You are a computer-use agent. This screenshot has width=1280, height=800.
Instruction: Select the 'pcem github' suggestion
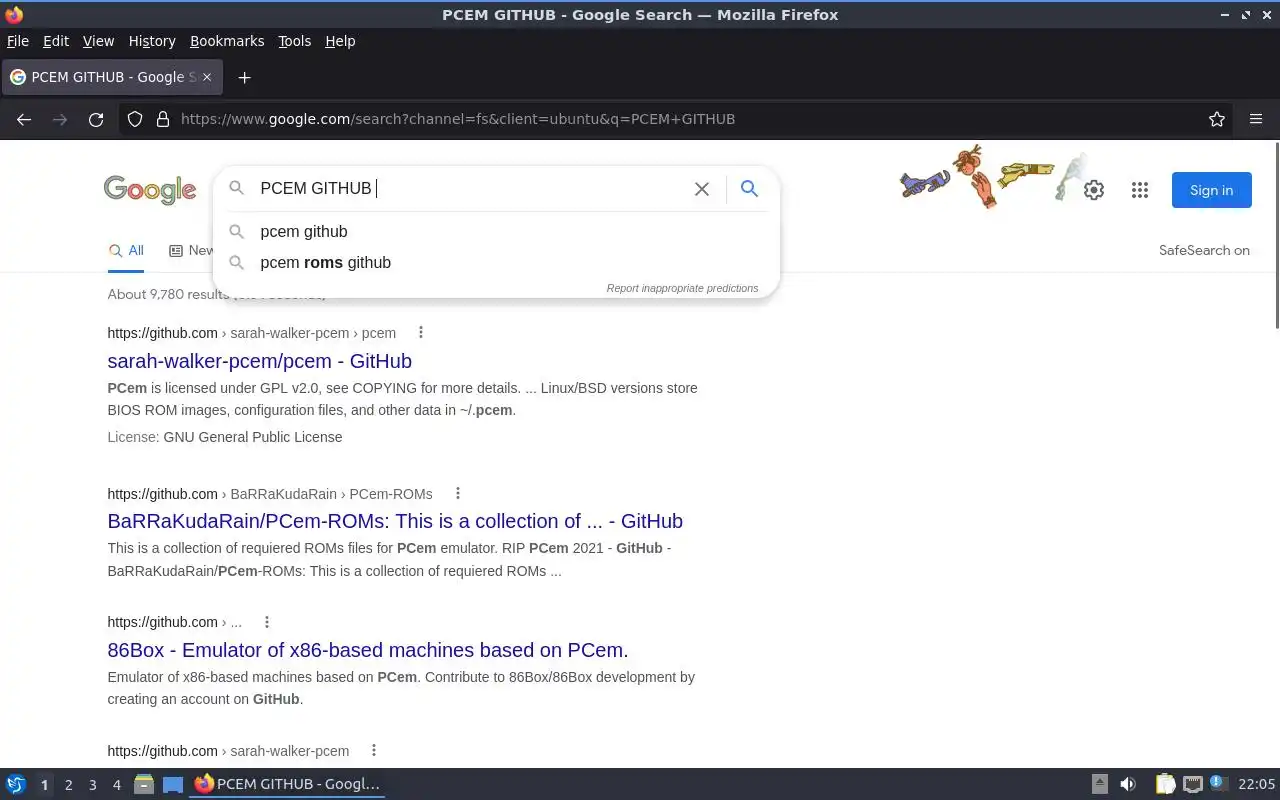tap(495, 231)
